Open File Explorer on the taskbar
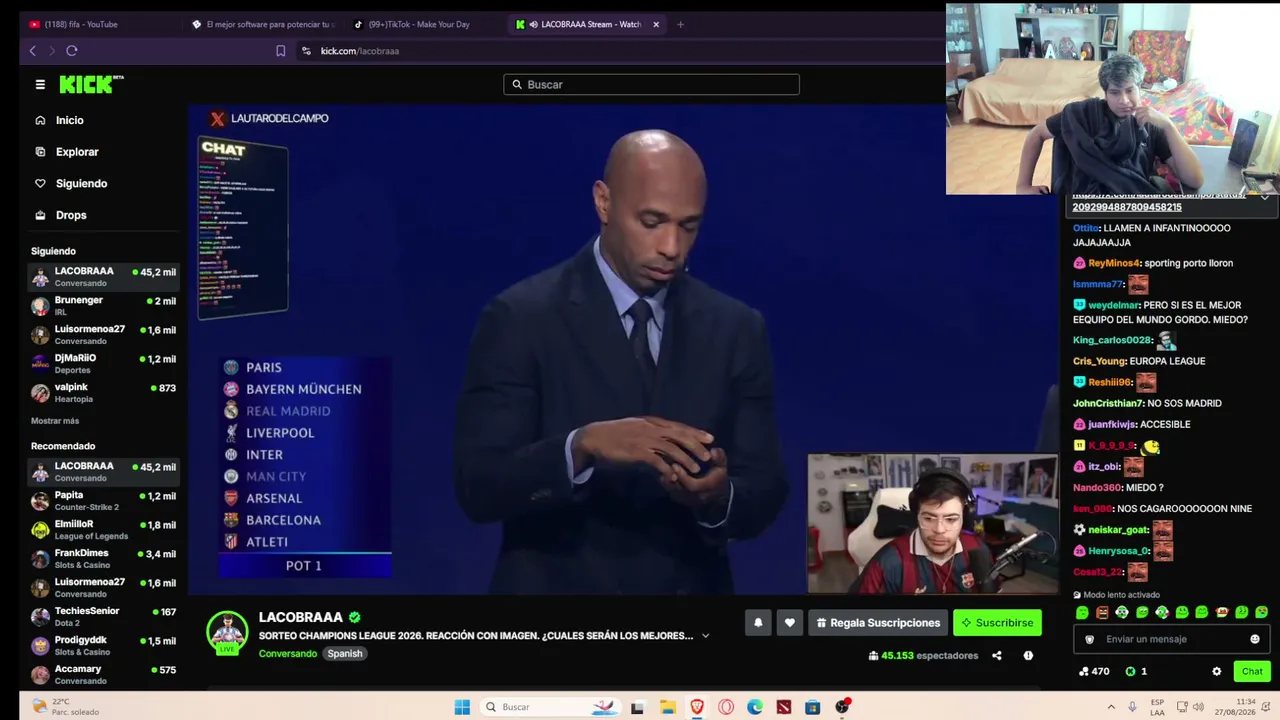The image size is (1280, 720). click(x=668, y=707)
